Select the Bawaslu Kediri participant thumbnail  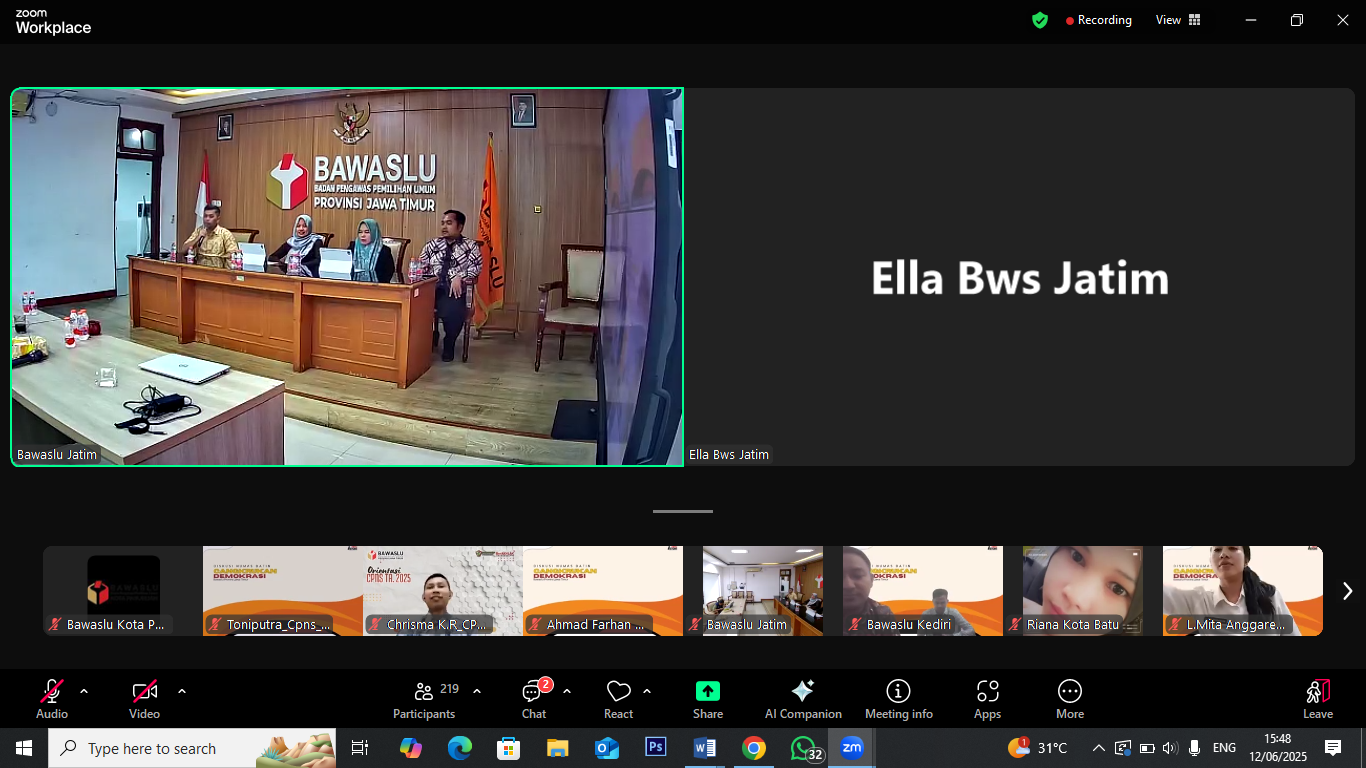click(x=923, y=591)
